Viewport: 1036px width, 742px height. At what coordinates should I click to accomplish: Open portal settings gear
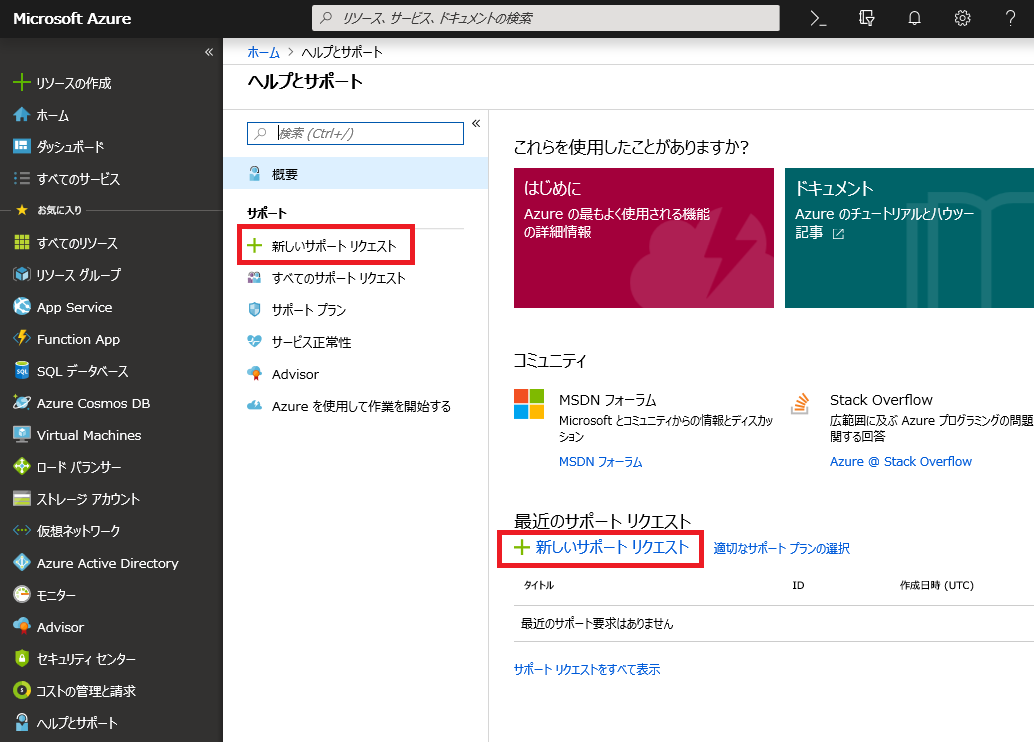tap(963, 19)
